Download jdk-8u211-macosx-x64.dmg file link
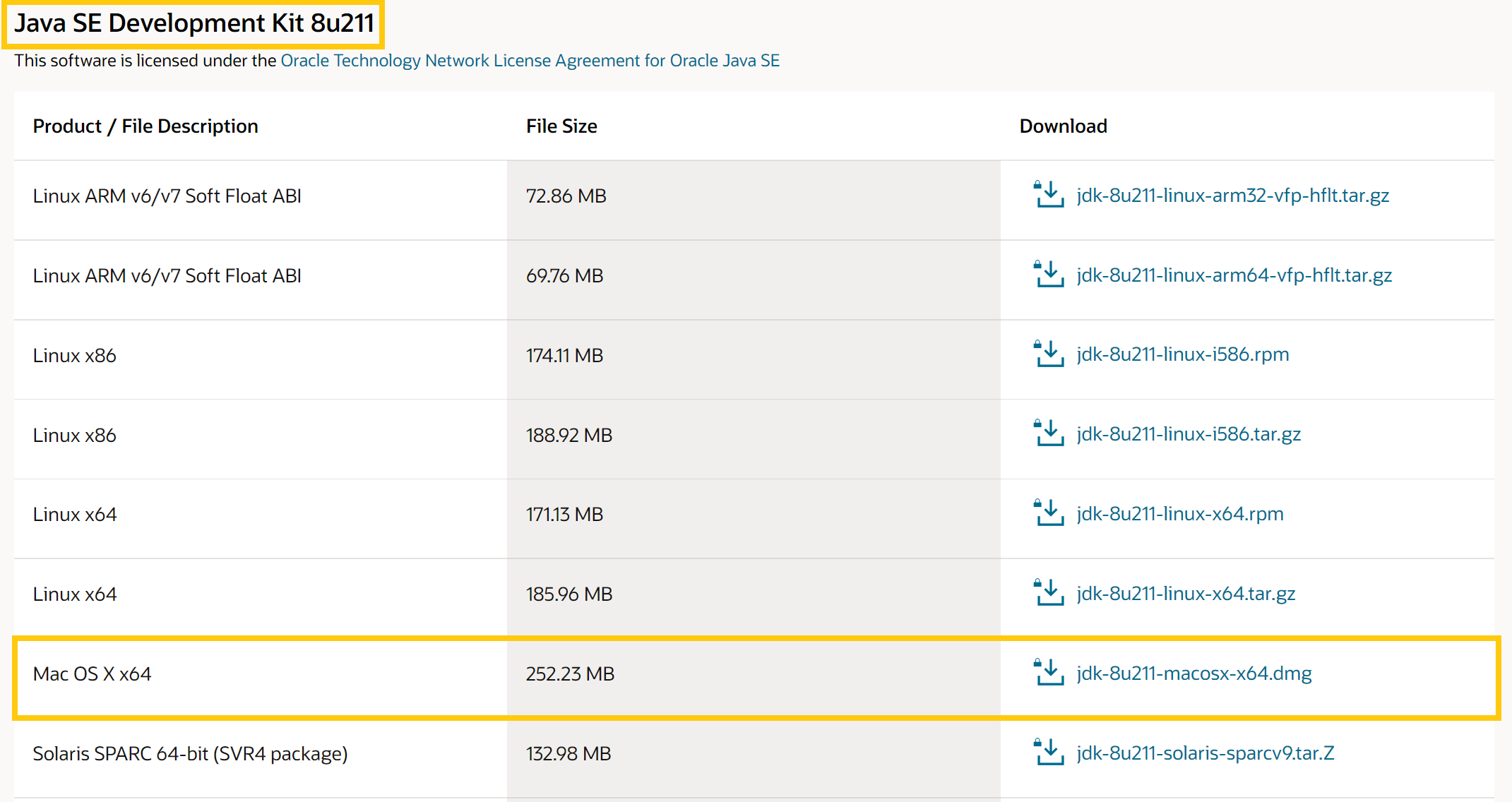The width and height of the screenshot is (1512, 802). (x=1194, y=674)
